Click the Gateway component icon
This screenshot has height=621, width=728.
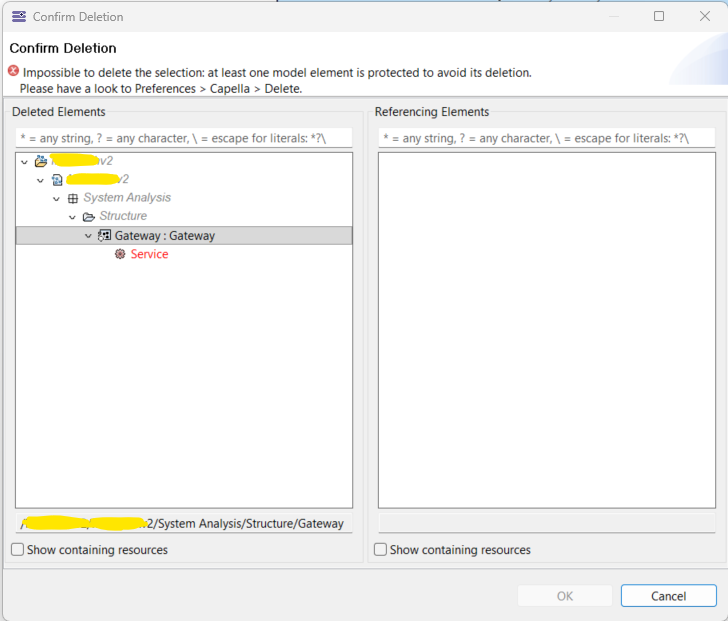(x=104, y=236)
